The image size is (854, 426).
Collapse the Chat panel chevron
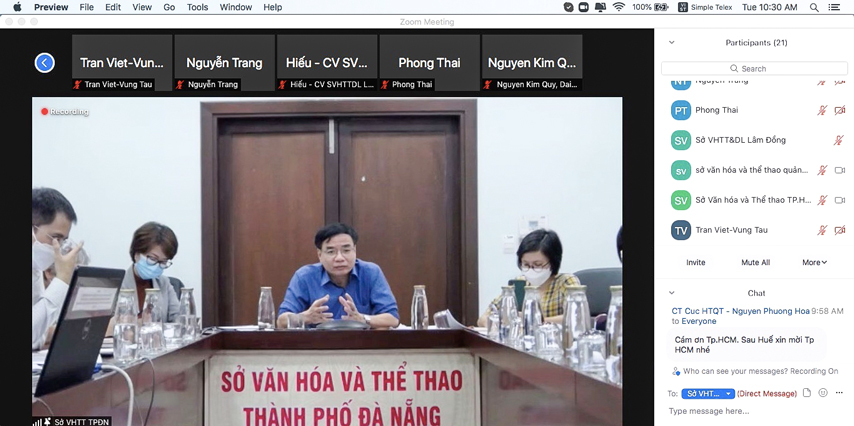(672, 293)
